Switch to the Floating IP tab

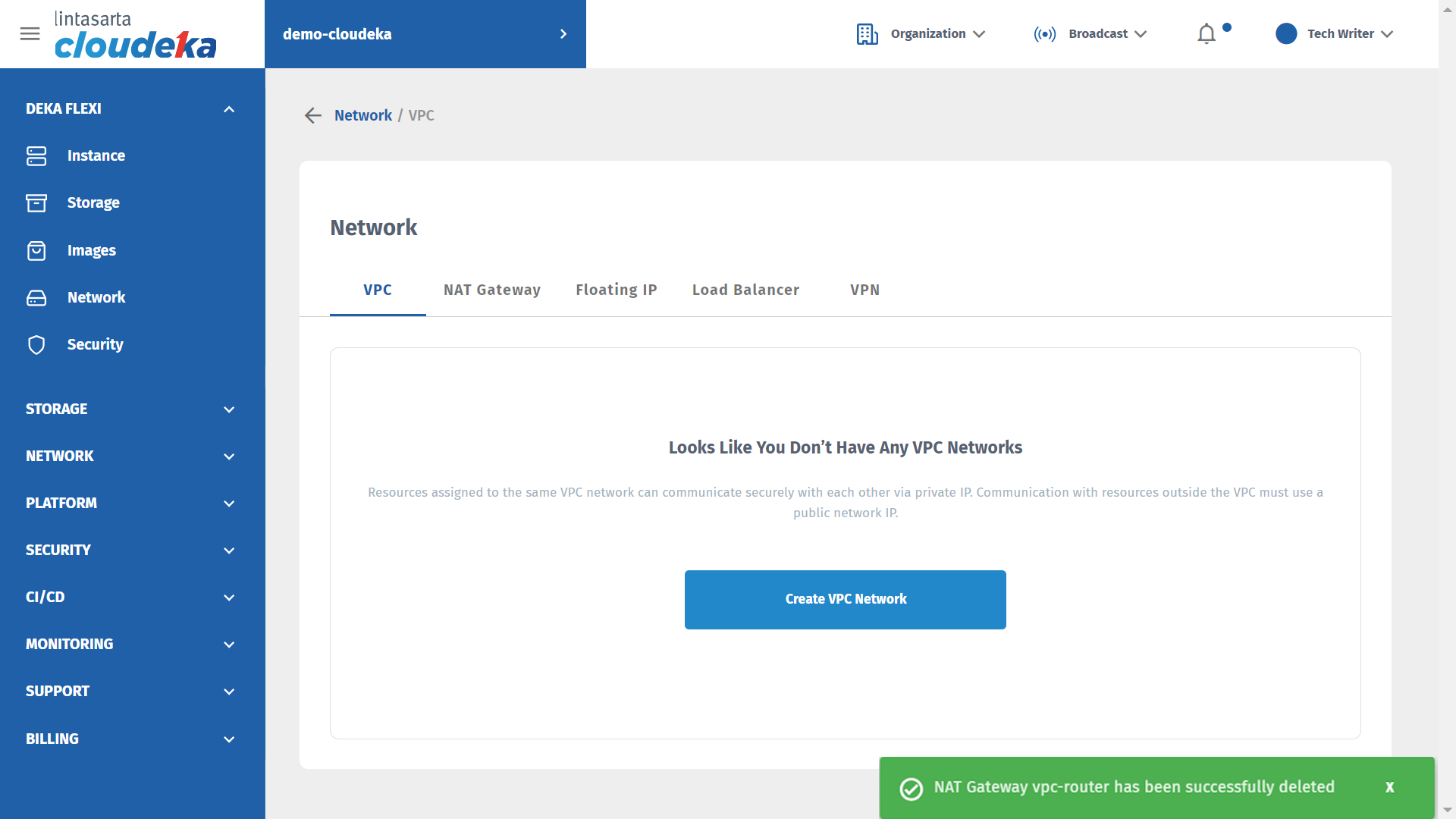pyautogui.click(x=616, y=290)
